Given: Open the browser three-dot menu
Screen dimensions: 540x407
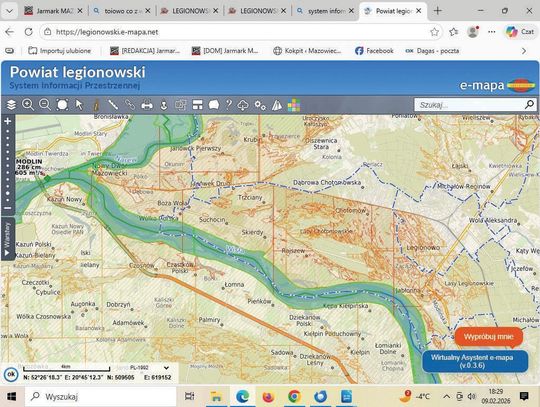Looking at the screenshot, I should [491, 32].
